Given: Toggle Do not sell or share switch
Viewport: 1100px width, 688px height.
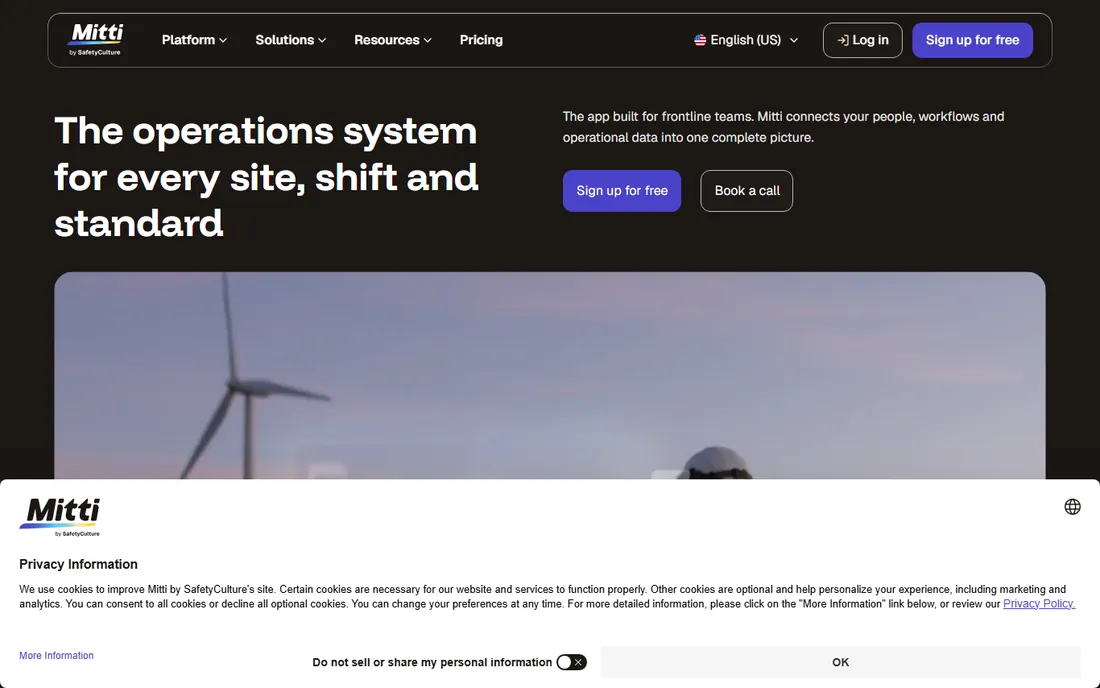Looking at the screenshot, I should [571, 662].
